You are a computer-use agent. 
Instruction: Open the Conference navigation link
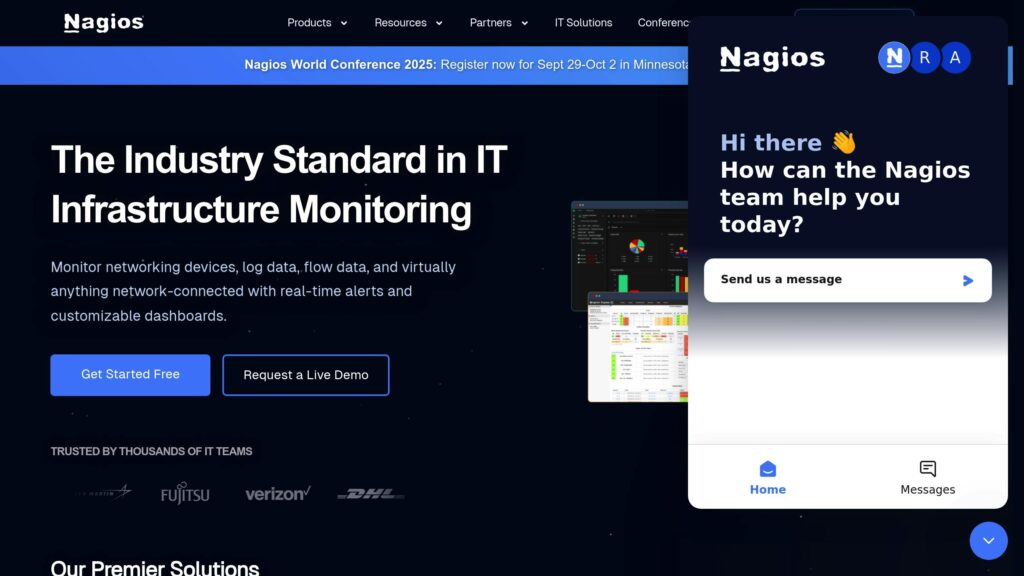coord(663,23)
